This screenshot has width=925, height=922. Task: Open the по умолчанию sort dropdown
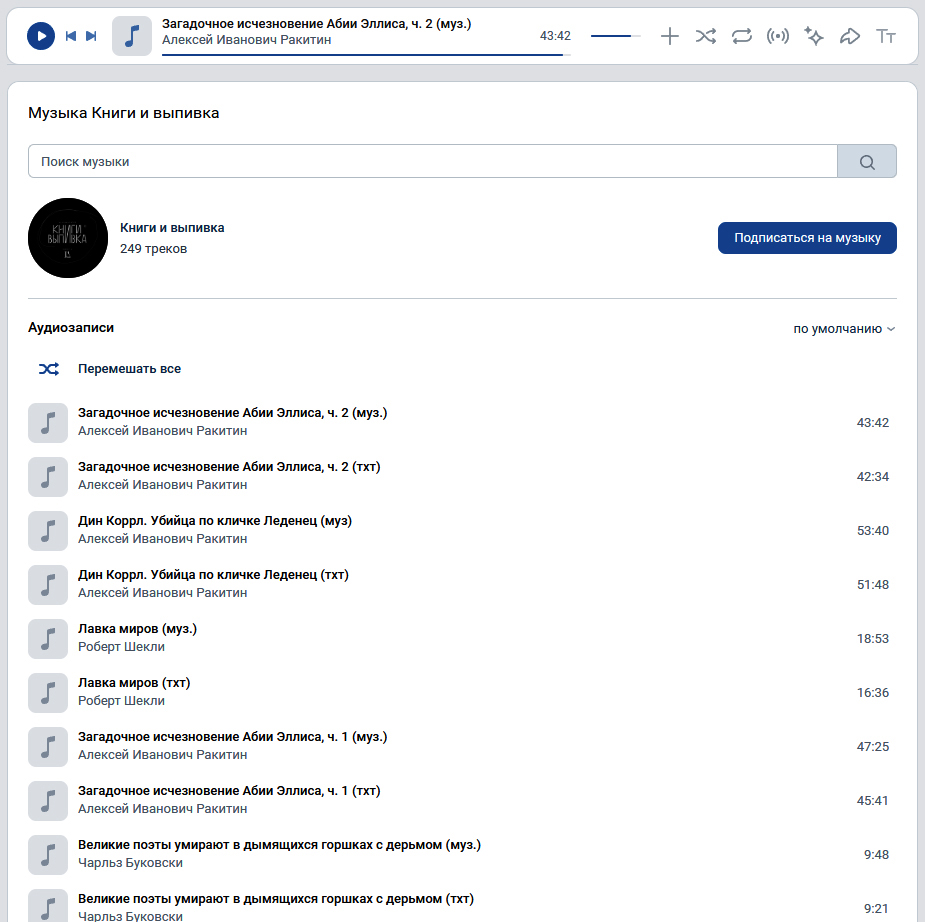tap(844, 329)
